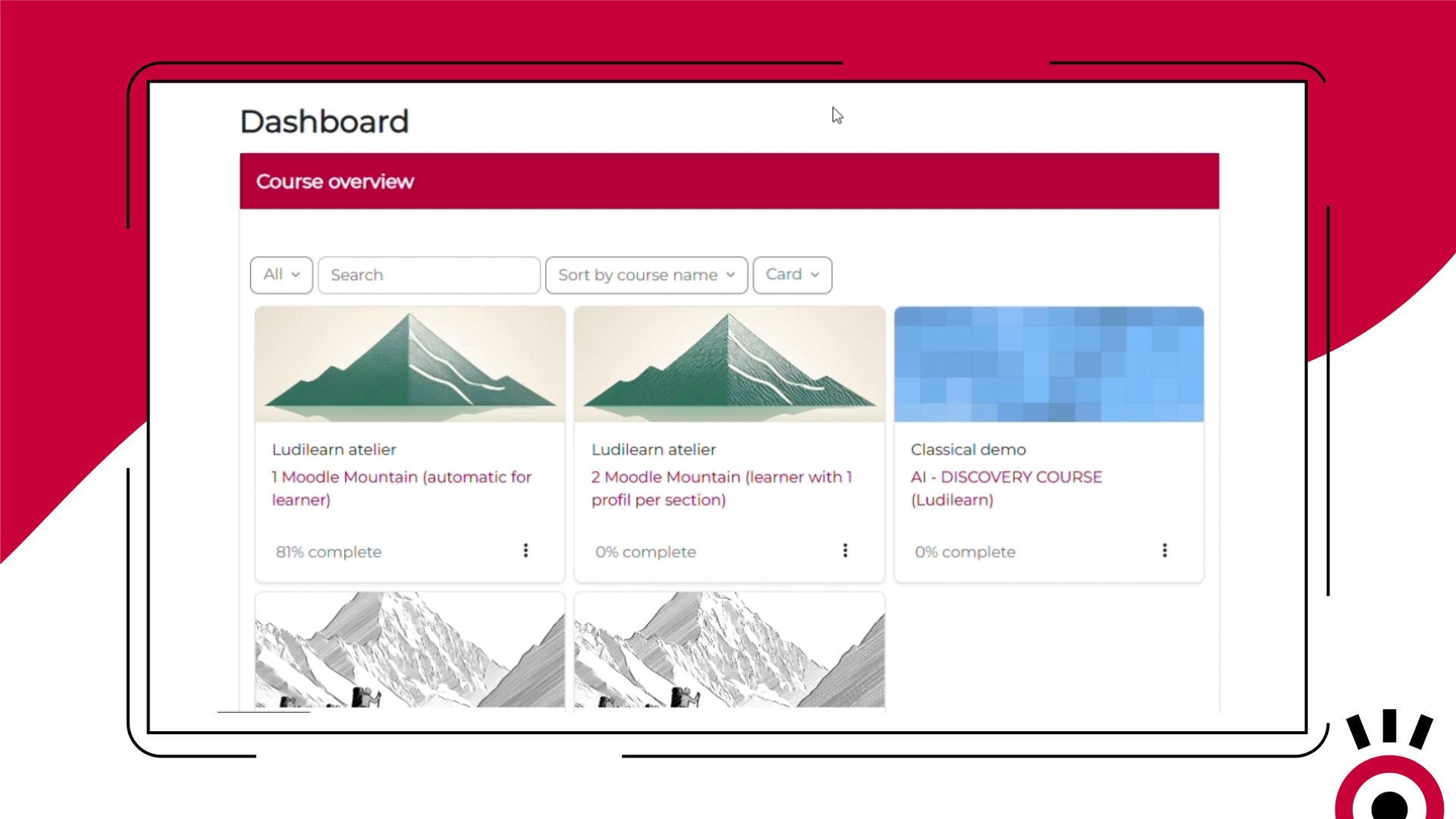Open the All filter dropdown

(281, 275)
